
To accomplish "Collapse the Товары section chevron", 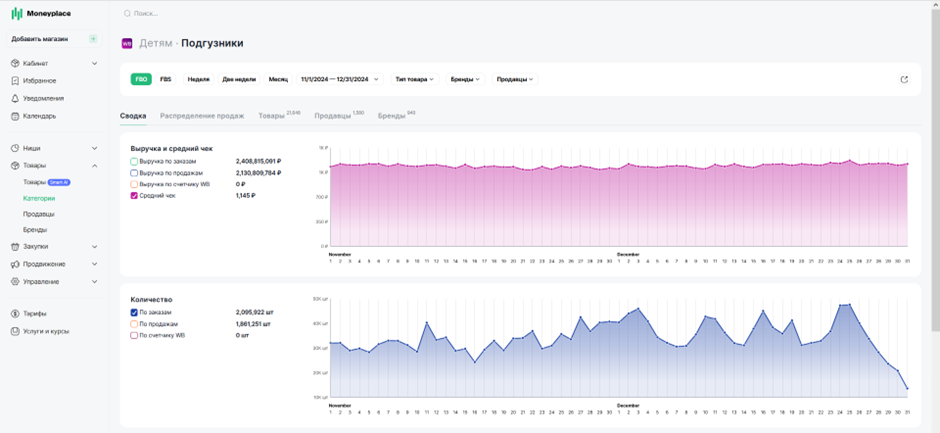I will tap(94, 166).
